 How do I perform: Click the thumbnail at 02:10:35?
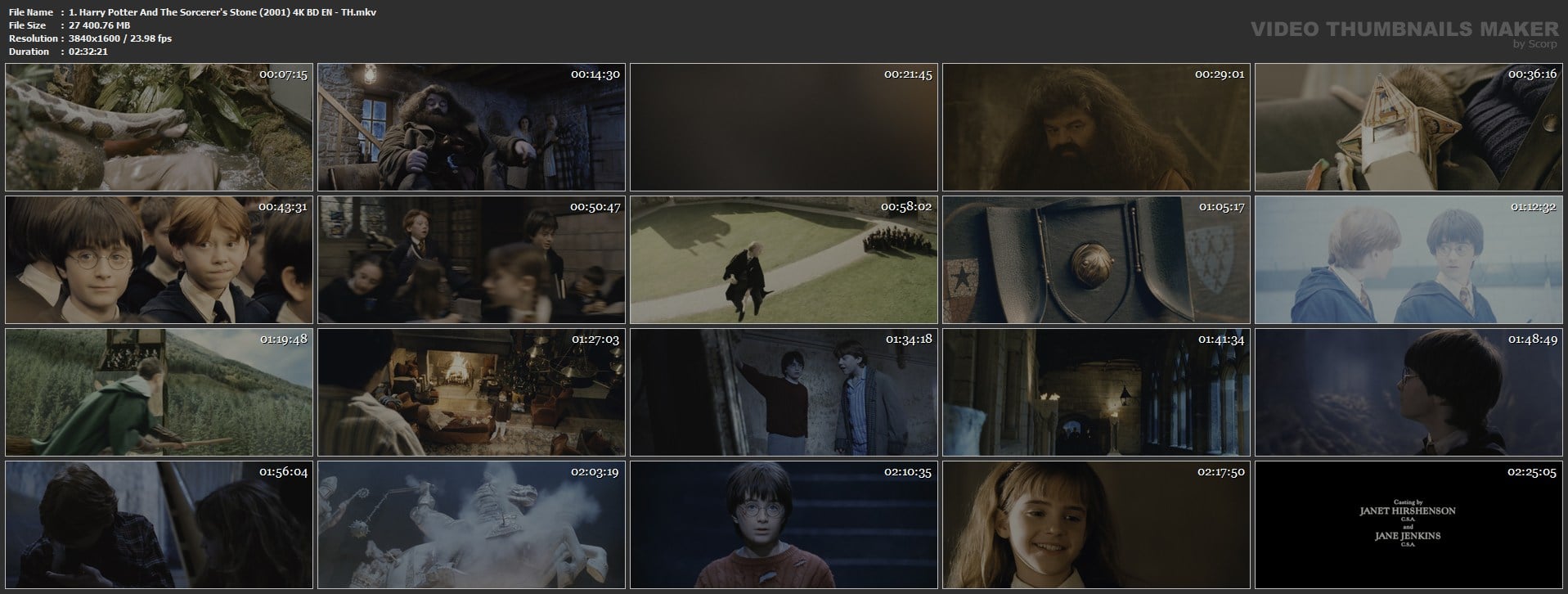point(784,524)
